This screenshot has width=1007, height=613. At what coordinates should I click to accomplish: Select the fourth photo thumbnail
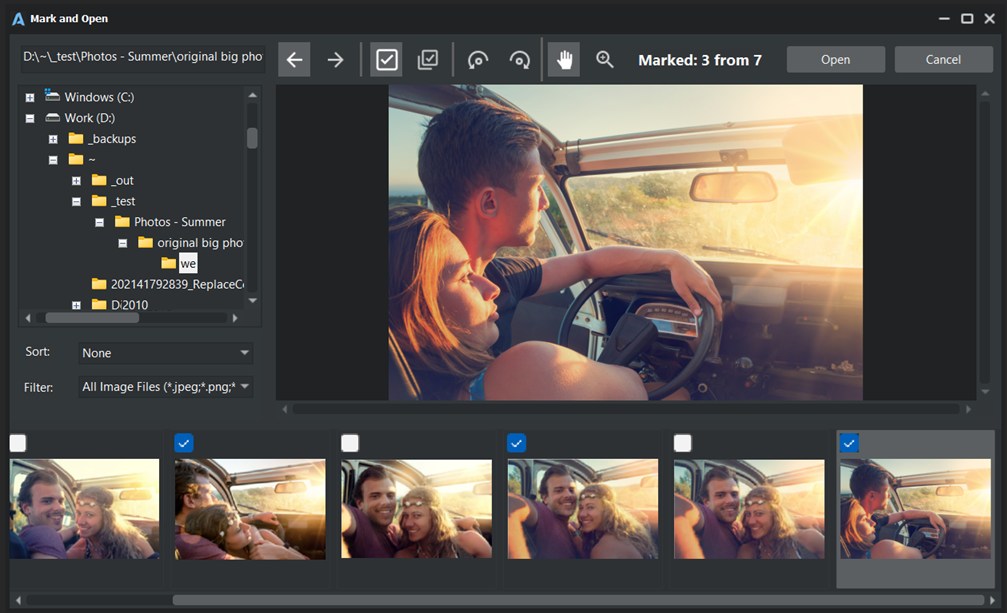[x=582, y=509]
